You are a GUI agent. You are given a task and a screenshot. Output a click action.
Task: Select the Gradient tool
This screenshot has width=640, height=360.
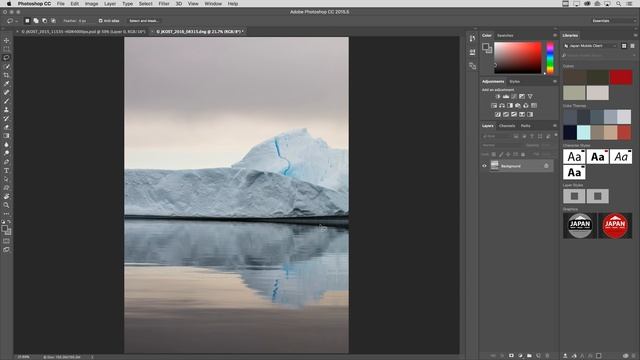7,136
